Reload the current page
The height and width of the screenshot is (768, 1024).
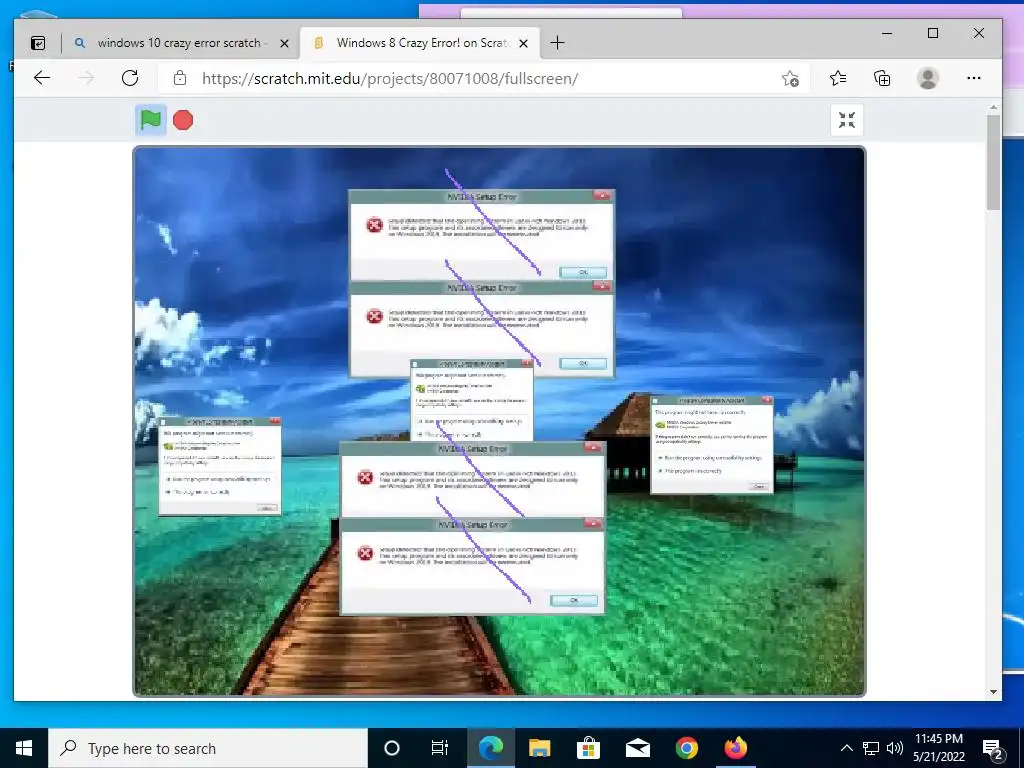pos(130,78)
